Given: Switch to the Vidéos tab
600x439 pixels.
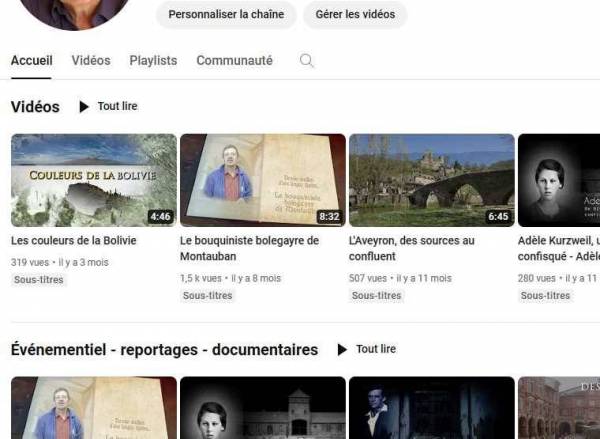Looking at the screenshot, I should [x=91, y=61].
